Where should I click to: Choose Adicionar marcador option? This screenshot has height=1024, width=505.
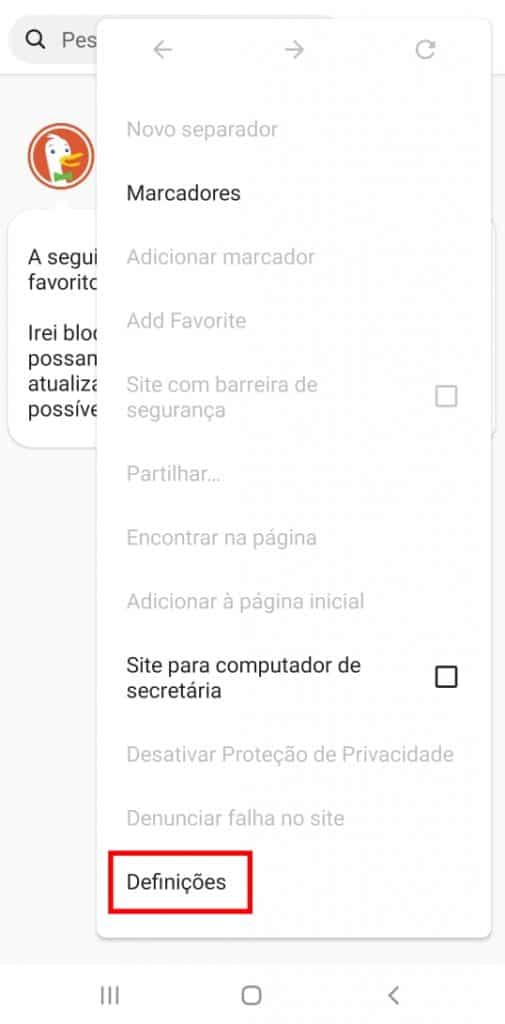[221, 257]
